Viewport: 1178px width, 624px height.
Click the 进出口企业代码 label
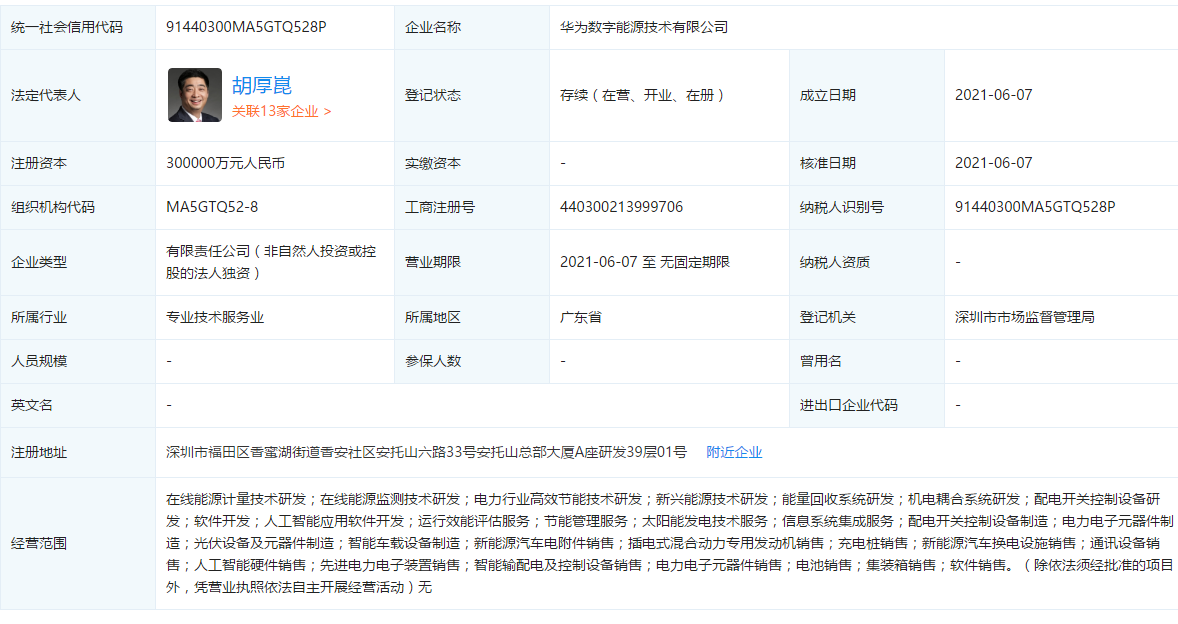tap(849, 405)
